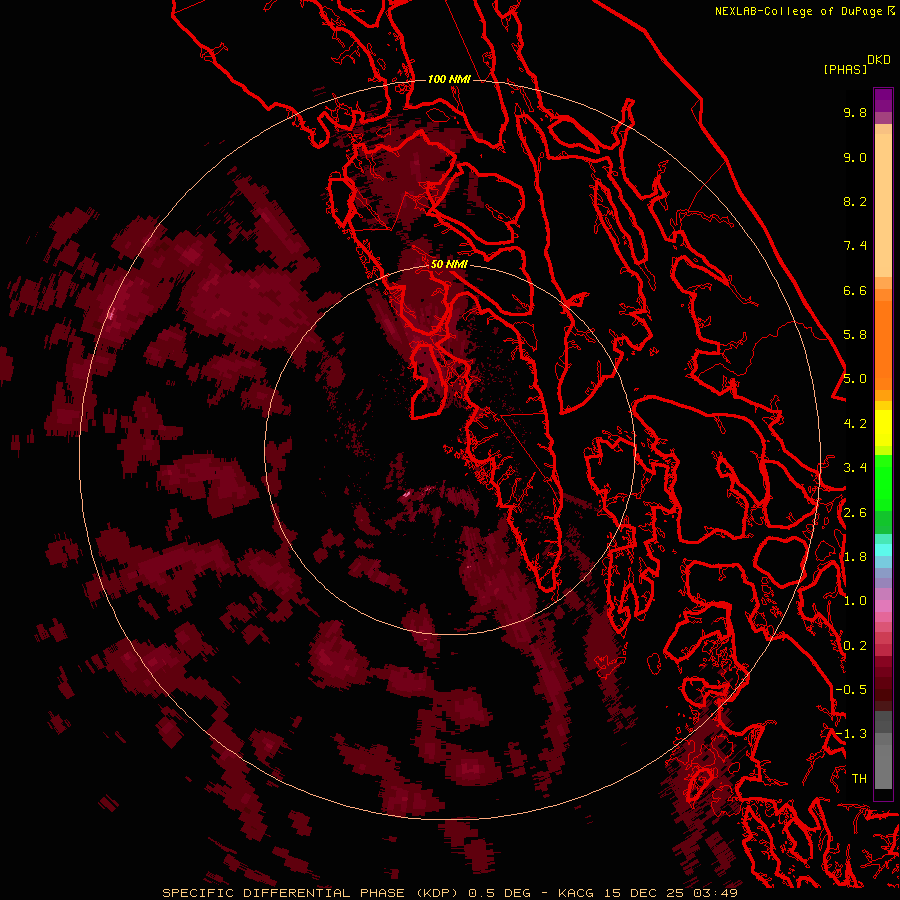
Task: Click the KACG station identifier
Action: tap(577, 893)
